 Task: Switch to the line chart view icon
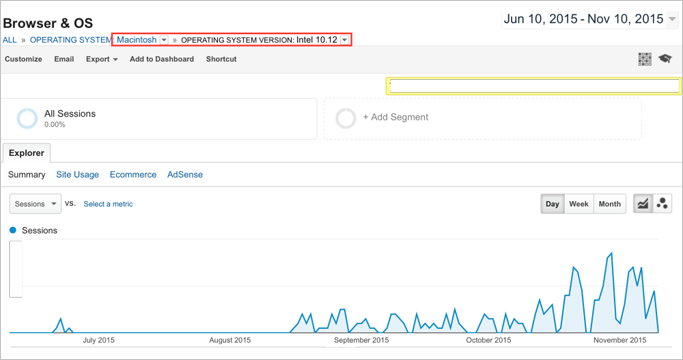(642, 204)
